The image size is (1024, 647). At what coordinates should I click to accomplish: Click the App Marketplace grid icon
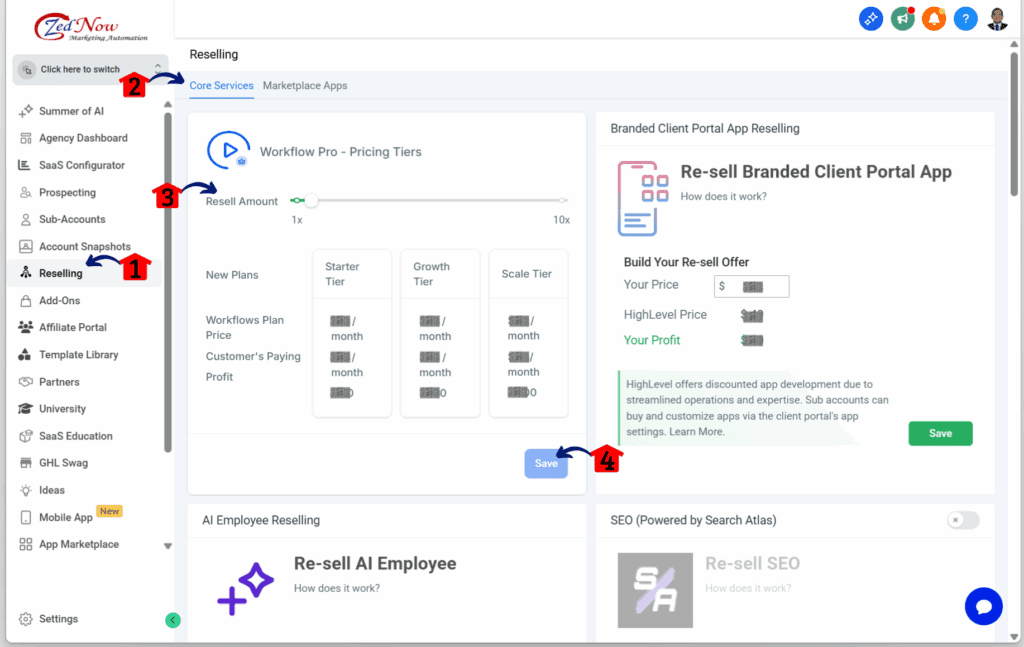(25, 544)
